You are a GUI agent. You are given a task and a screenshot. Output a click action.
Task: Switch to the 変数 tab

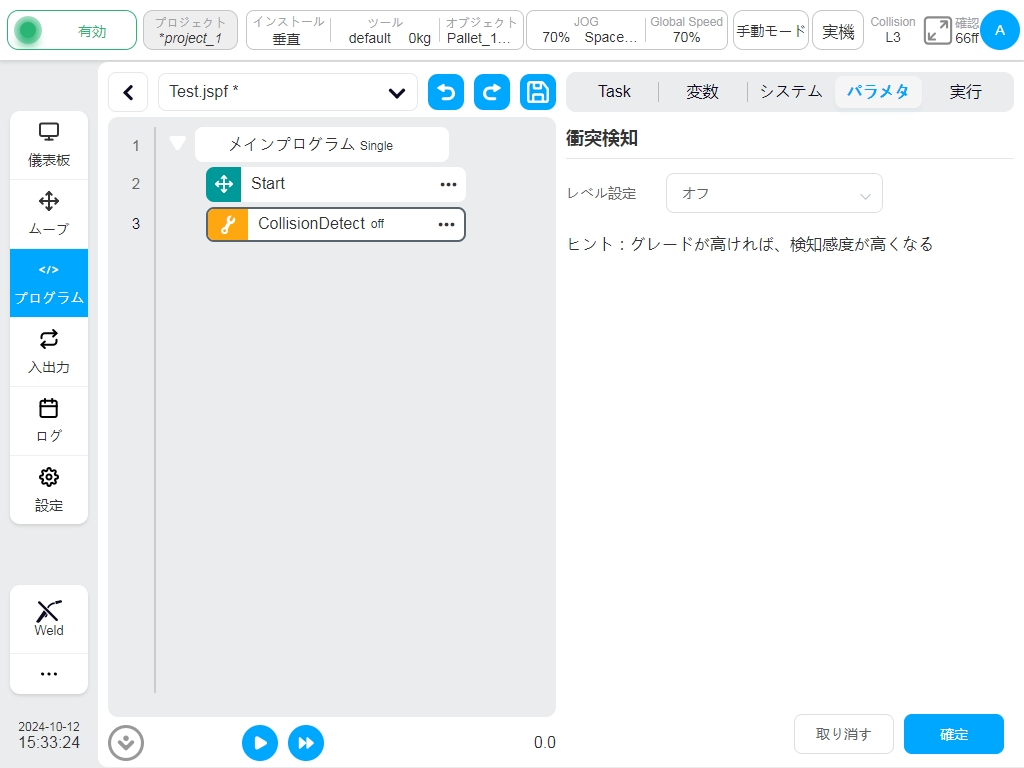(x=702, y=91)
